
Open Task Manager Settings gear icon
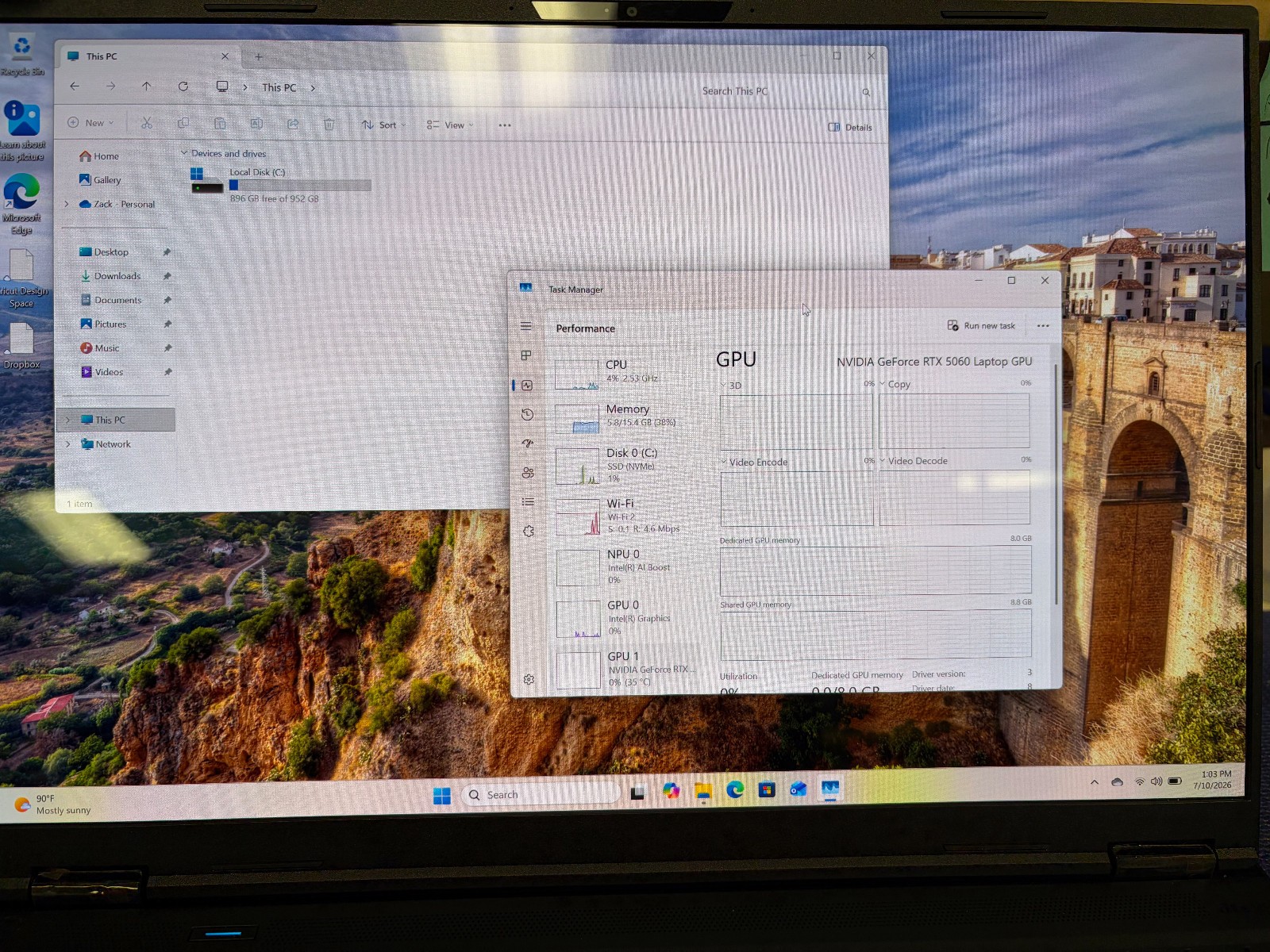(x=529, y=680)
